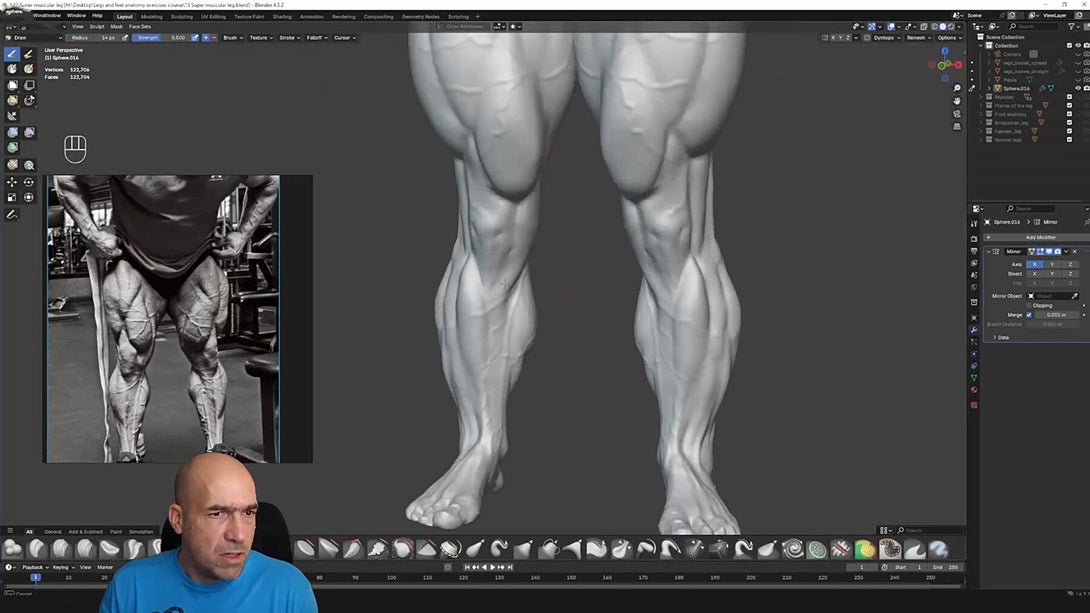The image size is (1090, 613).
Task: Toggle Mirror Bisect Z button
Action: pyautogui.click(x=1070, y=274)
